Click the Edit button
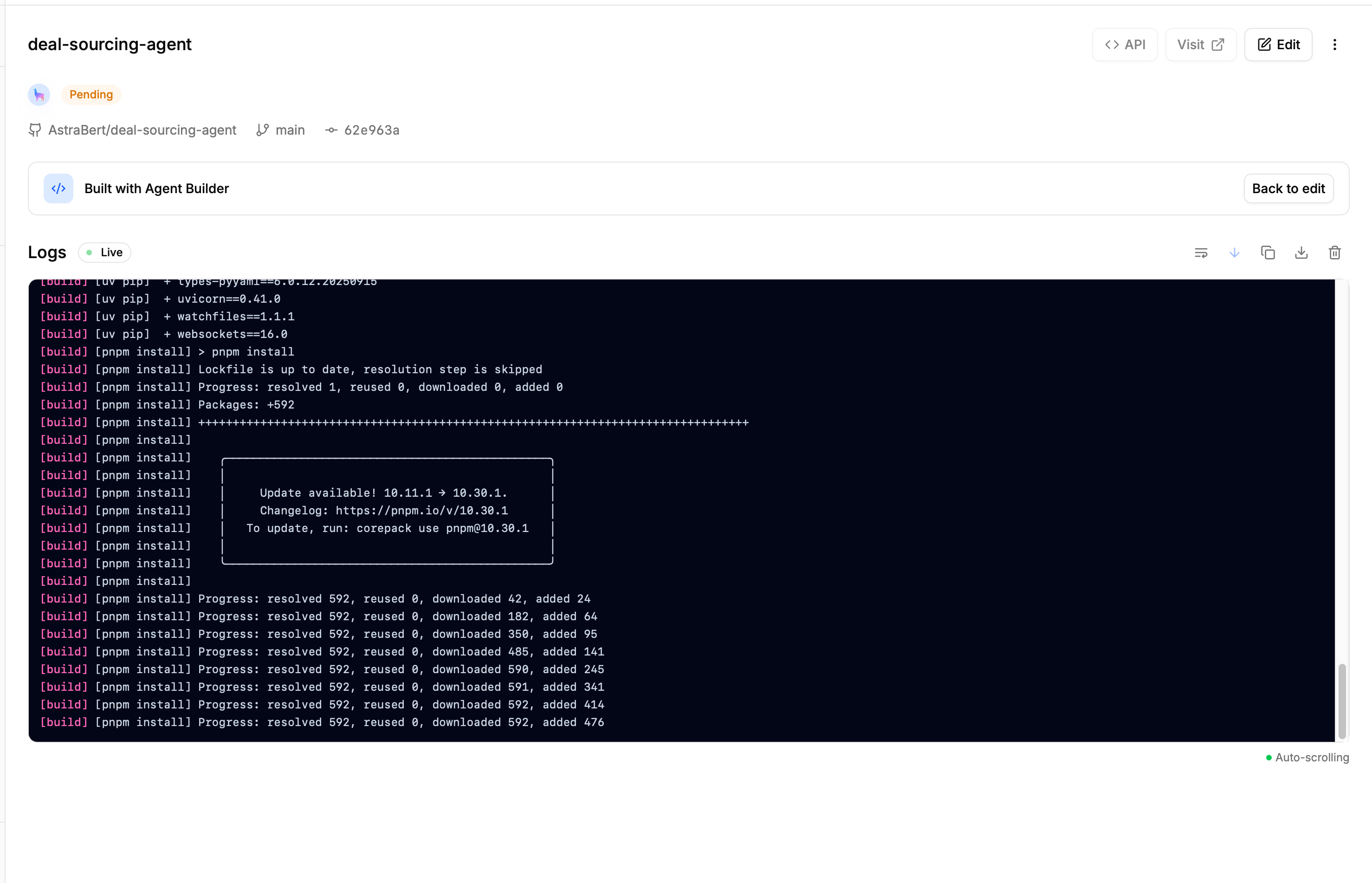 [x=1278, y=45]
